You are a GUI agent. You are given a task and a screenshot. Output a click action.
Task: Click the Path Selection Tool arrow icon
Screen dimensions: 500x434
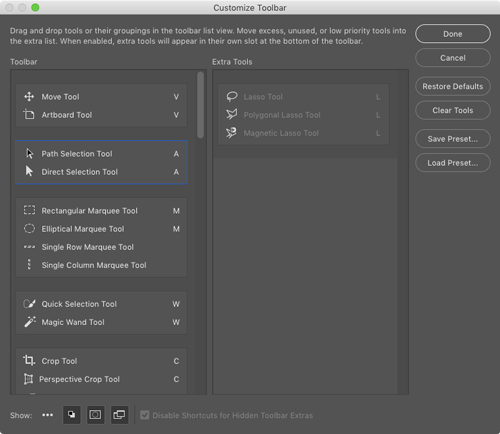pyautogui.click(x=29, y=154)
